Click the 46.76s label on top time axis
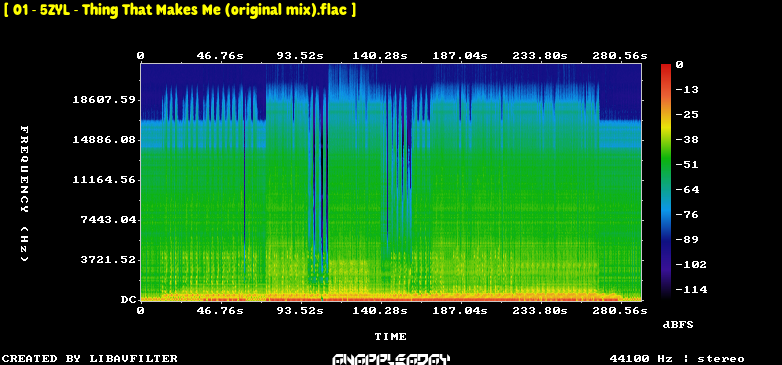 [x=220, y=56]
